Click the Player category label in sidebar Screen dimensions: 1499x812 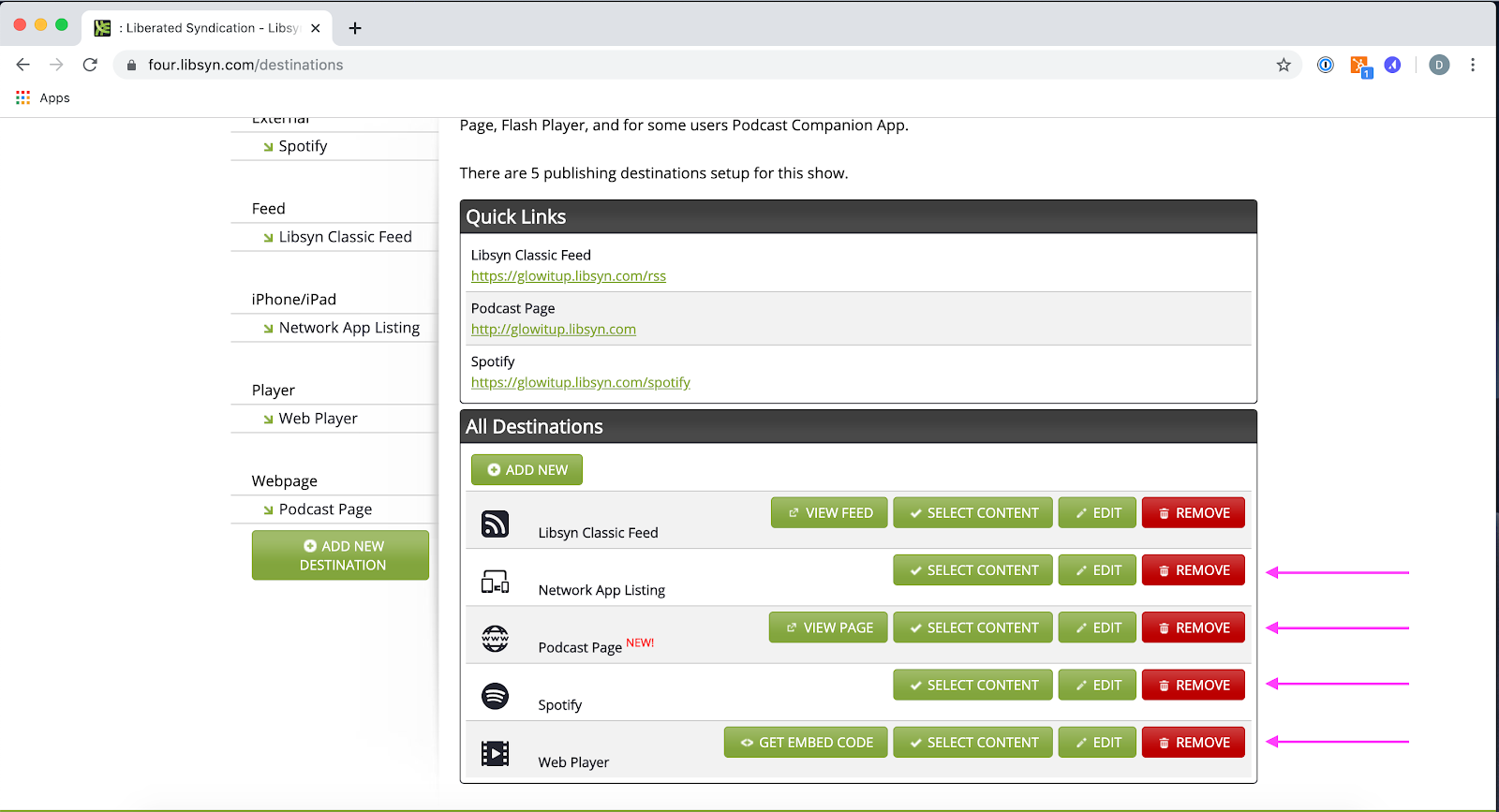274,391
